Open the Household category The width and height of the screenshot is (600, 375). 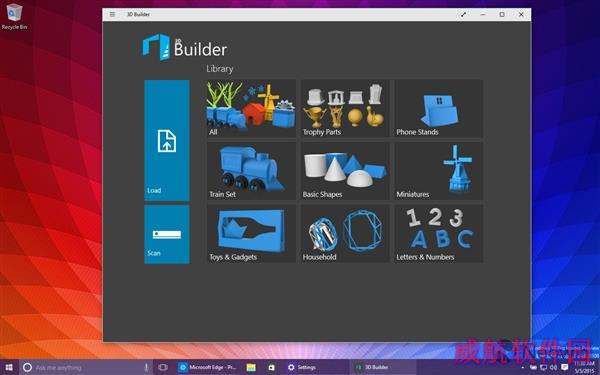coord(345,233)
